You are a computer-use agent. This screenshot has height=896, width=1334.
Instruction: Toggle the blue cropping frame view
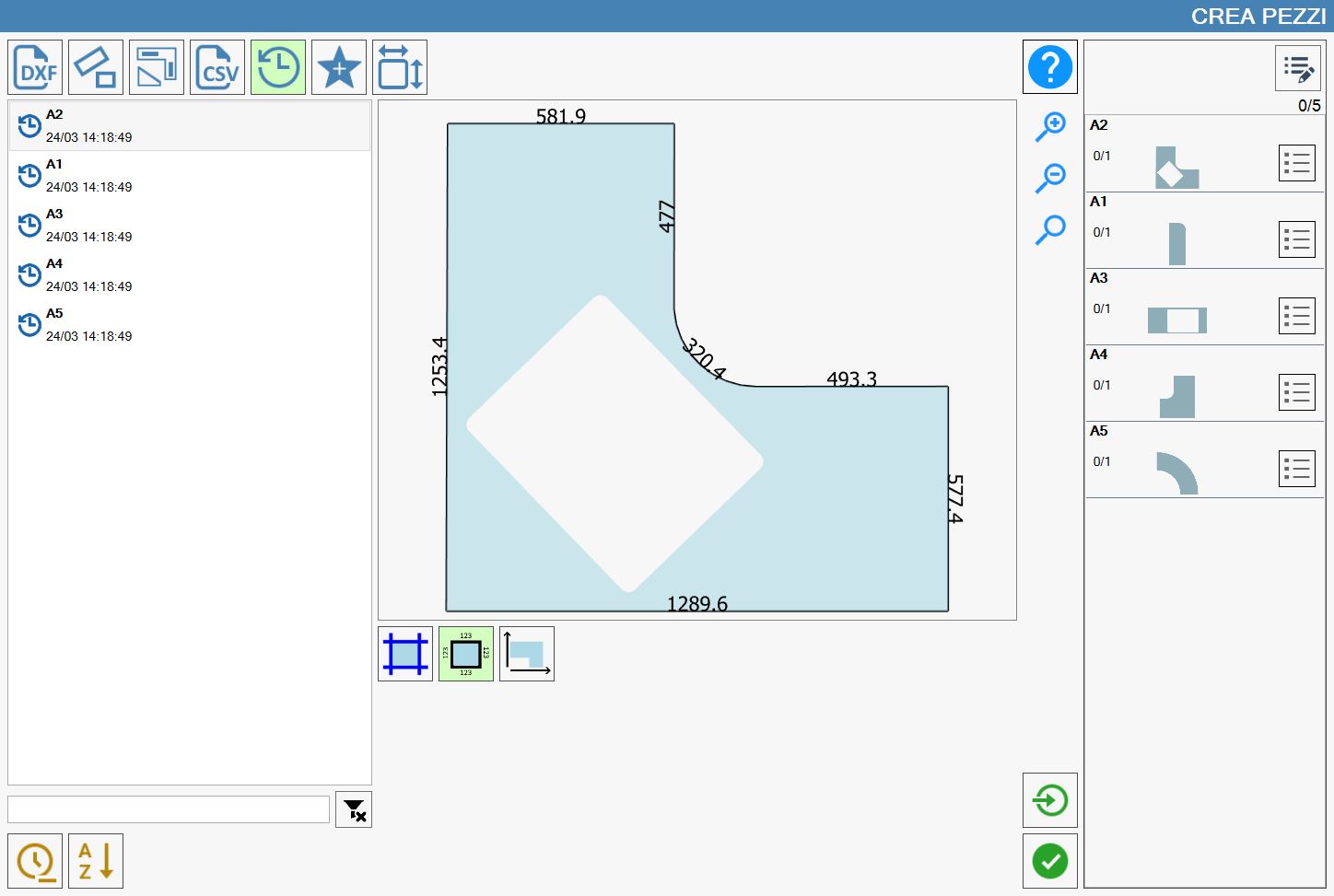point(405,654)
